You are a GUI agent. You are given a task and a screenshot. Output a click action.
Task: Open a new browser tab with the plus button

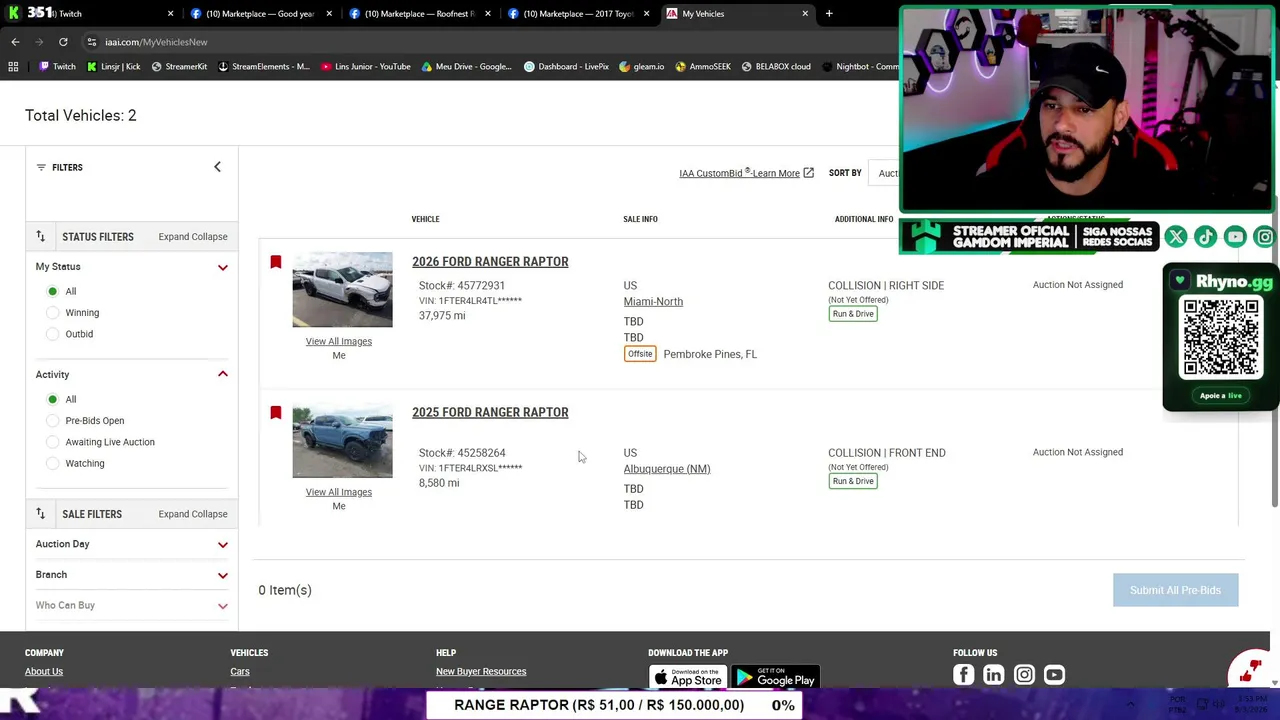829,14
